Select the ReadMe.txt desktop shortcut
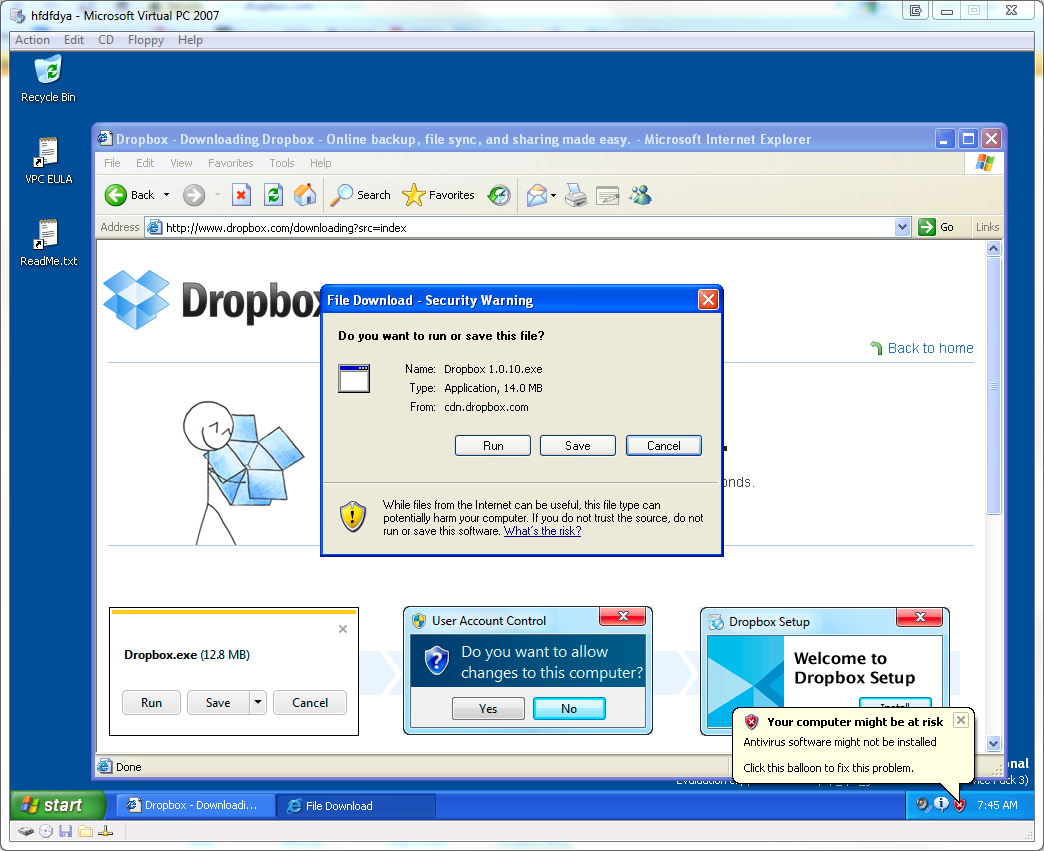 pyautogui.click(x=48, y=242)
